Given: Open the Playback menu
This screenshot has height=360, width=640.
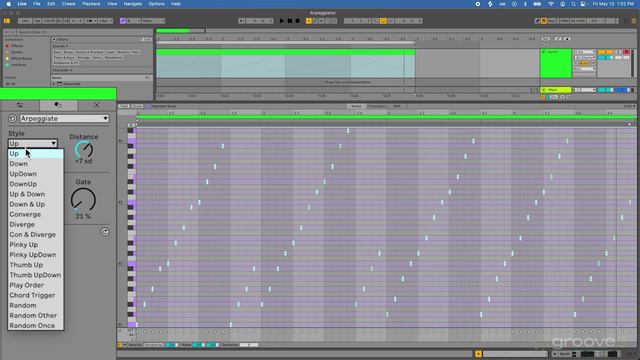Looking at the screenshot, I should (x=91, y=4).
